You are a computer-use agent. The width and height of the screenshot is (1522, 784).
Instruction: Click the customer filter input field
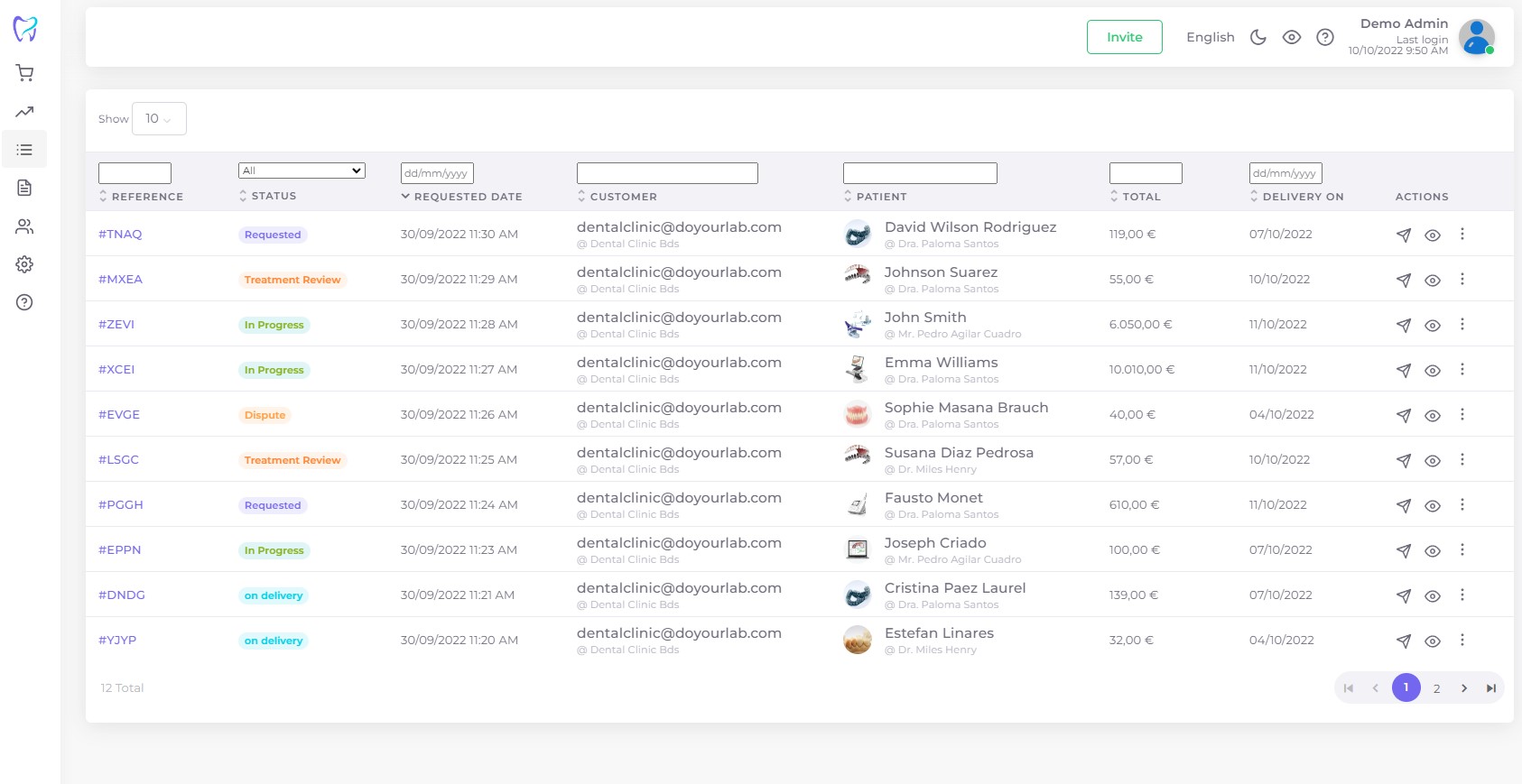(x=667, y=173)
